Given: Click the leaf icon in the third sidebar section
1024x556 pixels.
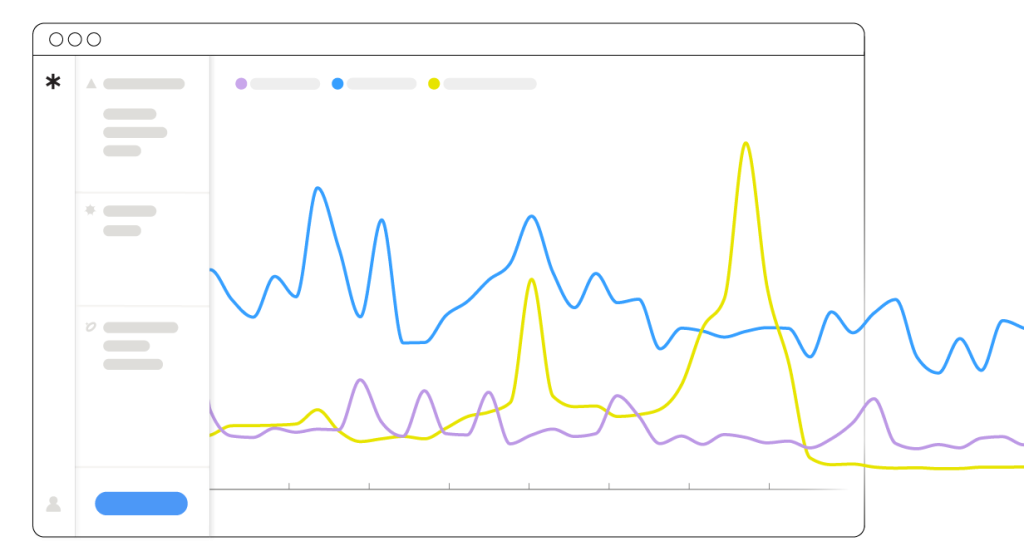Looking at the screenshot, I should (x=91, y=327).
